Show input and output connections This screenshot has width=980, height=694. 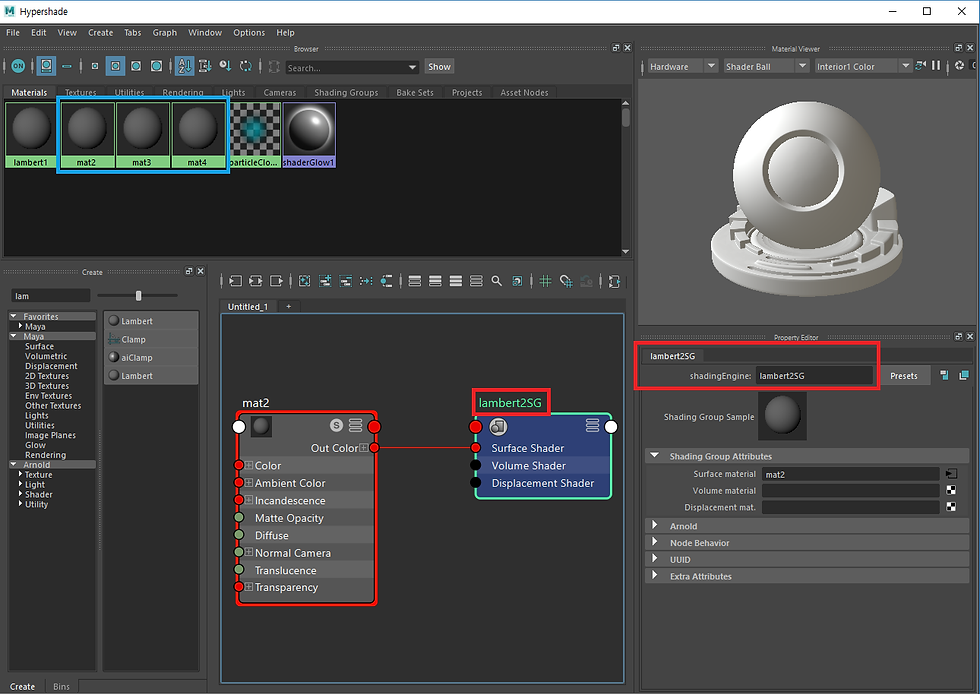(x=256, y=281)
